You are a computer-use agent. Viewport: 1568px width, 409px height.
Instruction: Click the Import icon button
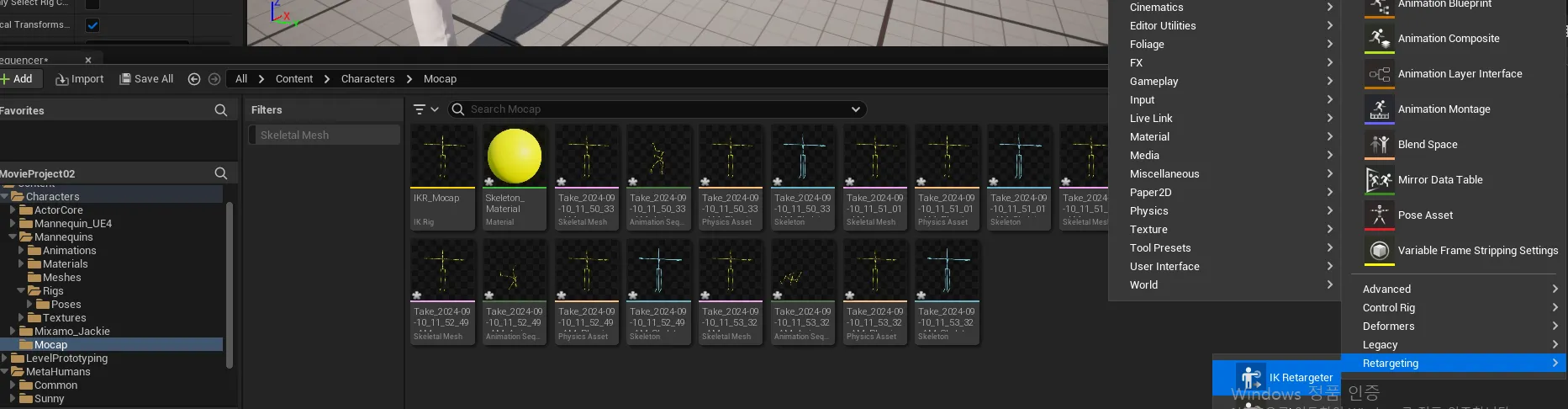click(80, 79)
